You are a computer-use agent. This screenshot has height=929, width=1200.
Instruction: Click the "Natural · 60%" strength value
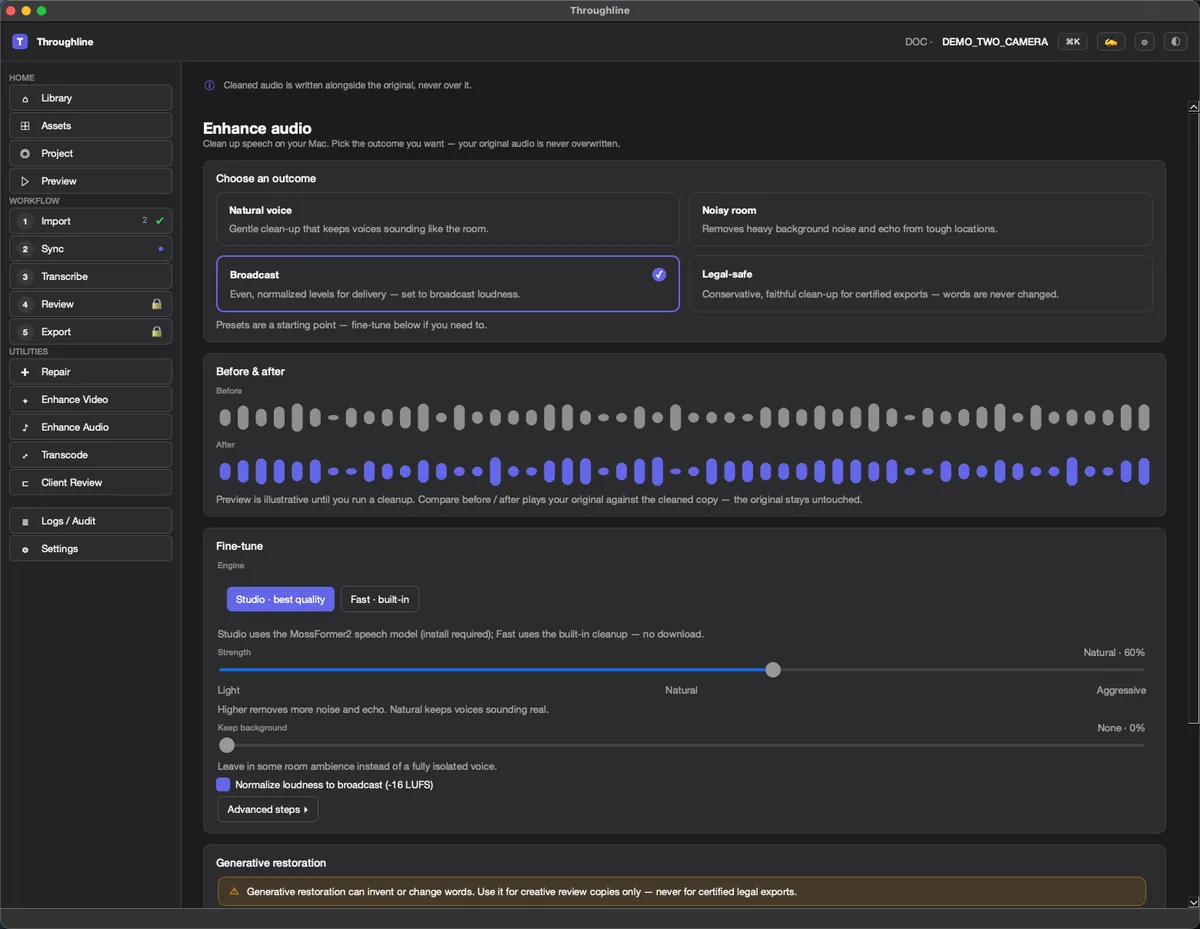point(1114,652)
